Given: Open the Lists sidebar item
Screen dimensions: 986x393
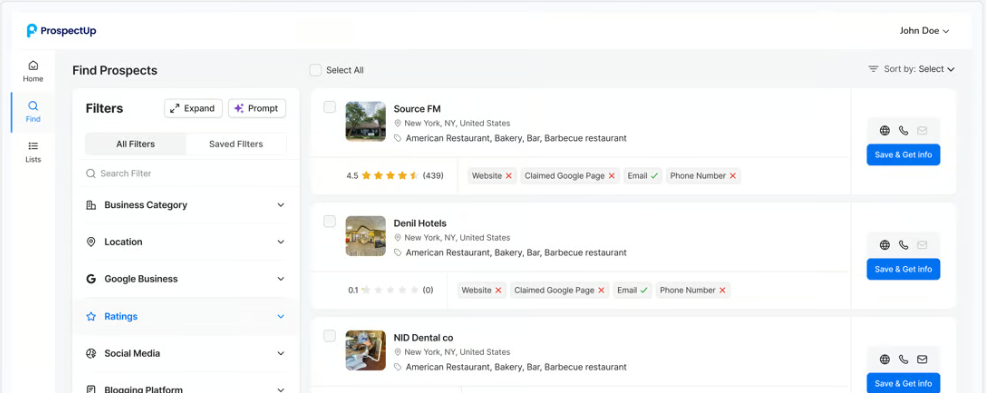Looking at the screenshot, I should pyautogui.click(x=33, y=152).
